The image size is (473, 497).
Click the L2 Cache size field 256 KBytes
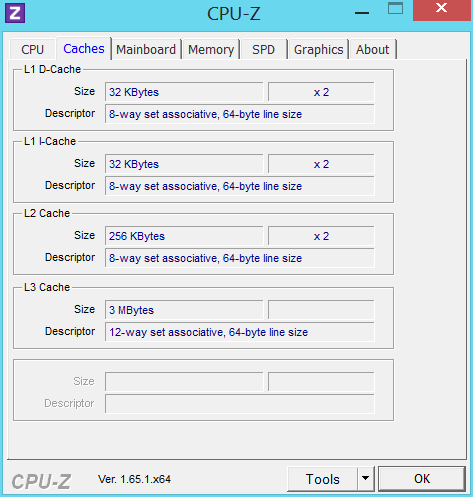click(184, 236)
